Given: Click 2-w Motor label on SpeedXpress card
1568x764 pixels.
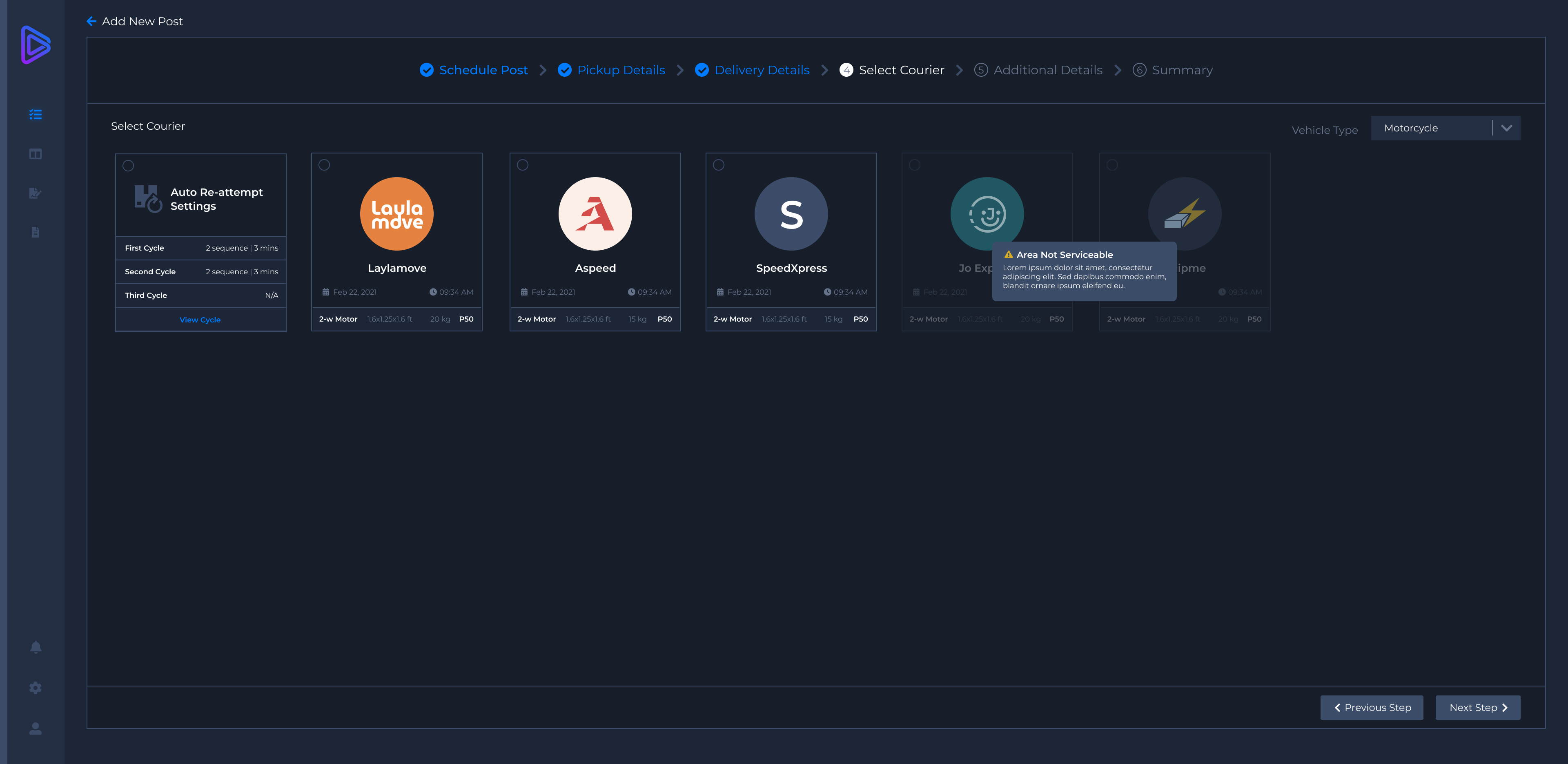Looking at the screenshot, I should [x=732, y=319].
